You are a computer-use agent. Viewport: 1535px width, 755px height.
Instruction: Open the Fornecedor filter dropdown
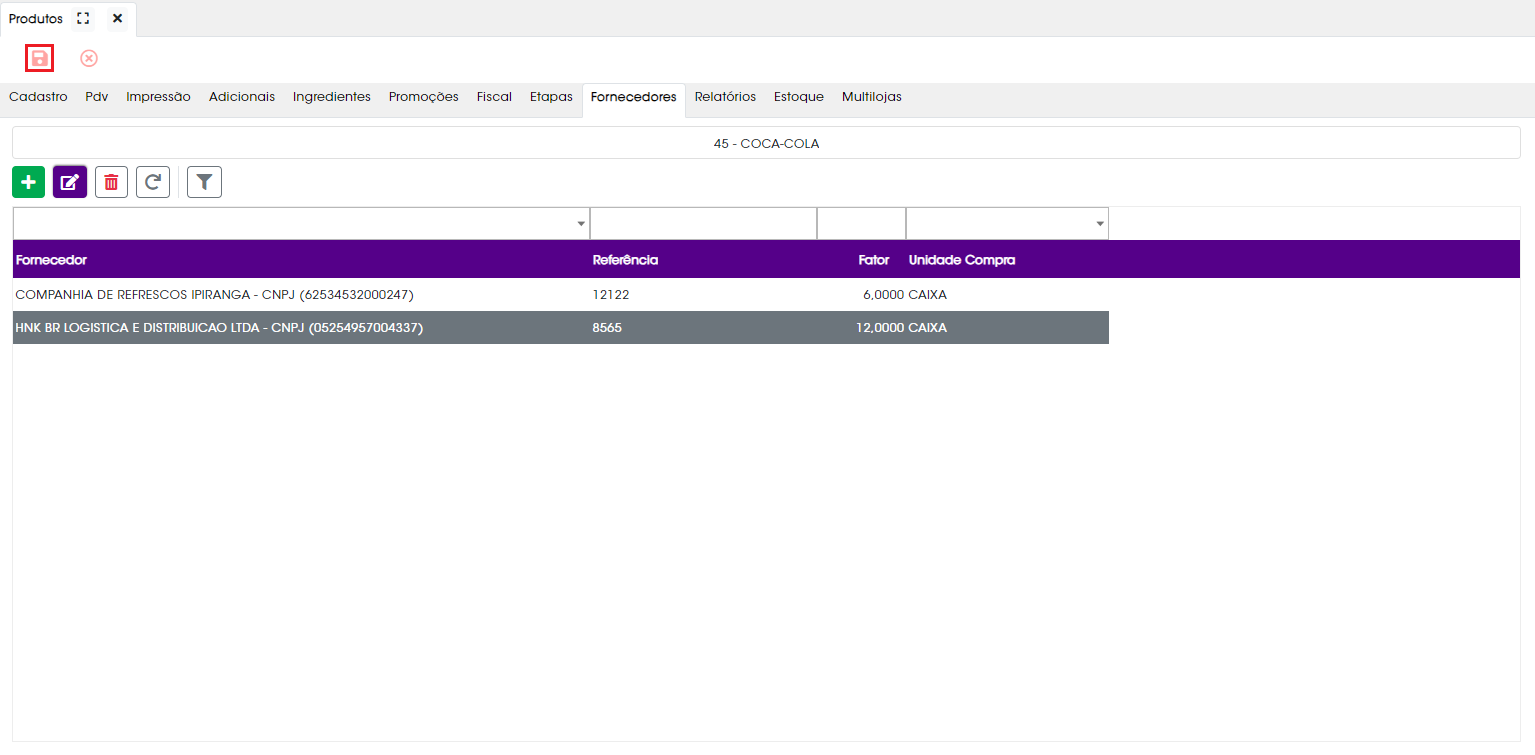coord(581,224)
